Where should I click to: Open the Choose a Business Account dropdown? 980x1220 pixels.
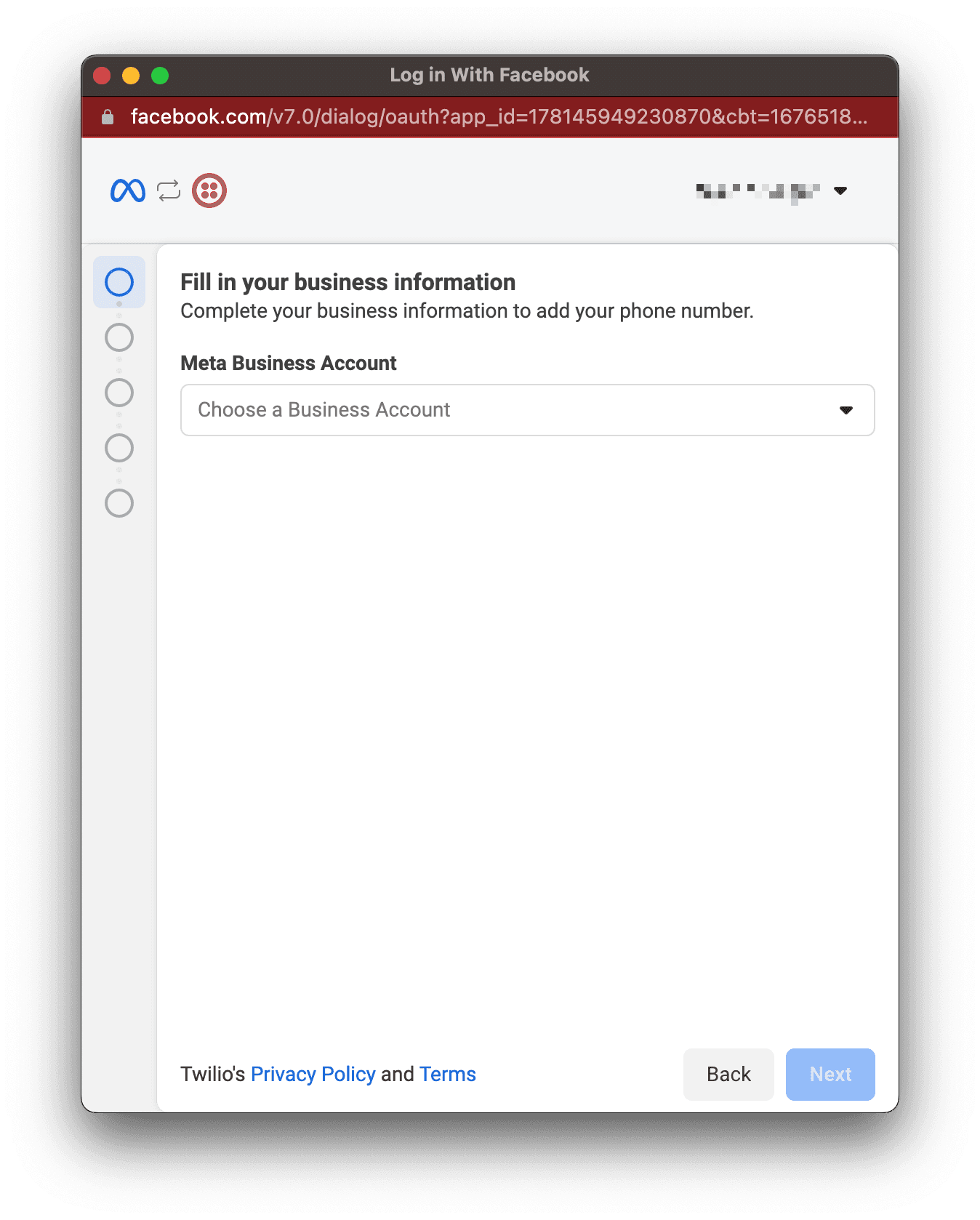(x=528, y=410)
